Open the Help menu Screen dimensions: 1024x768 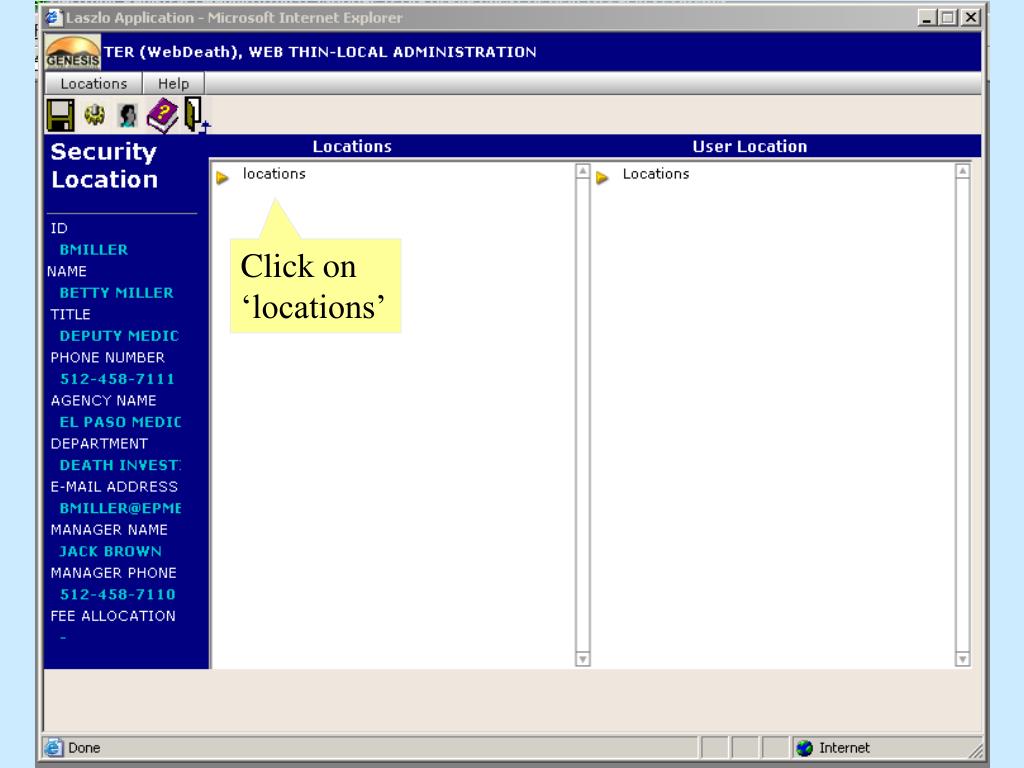(173, 84)
